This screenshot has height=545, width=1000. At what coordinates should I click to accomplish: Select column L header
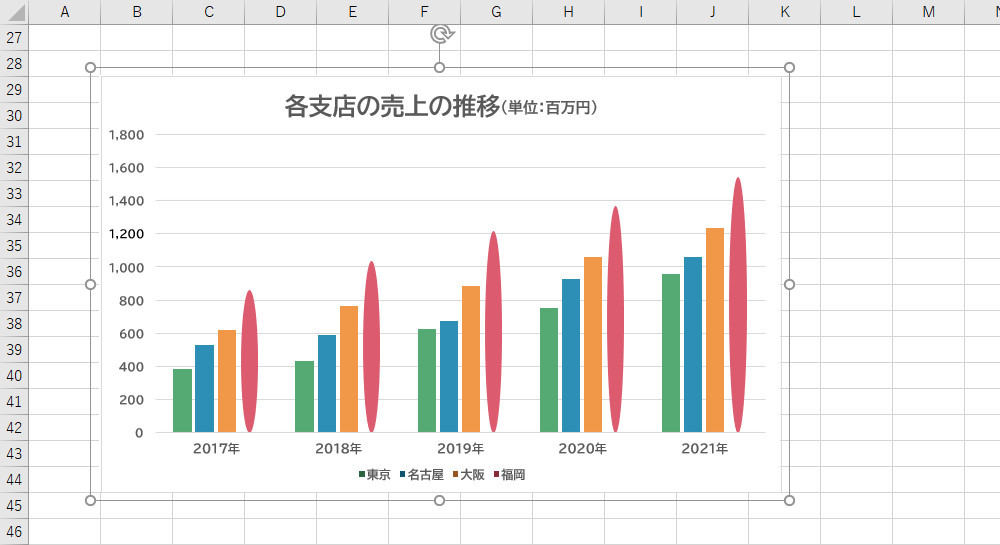857,12
